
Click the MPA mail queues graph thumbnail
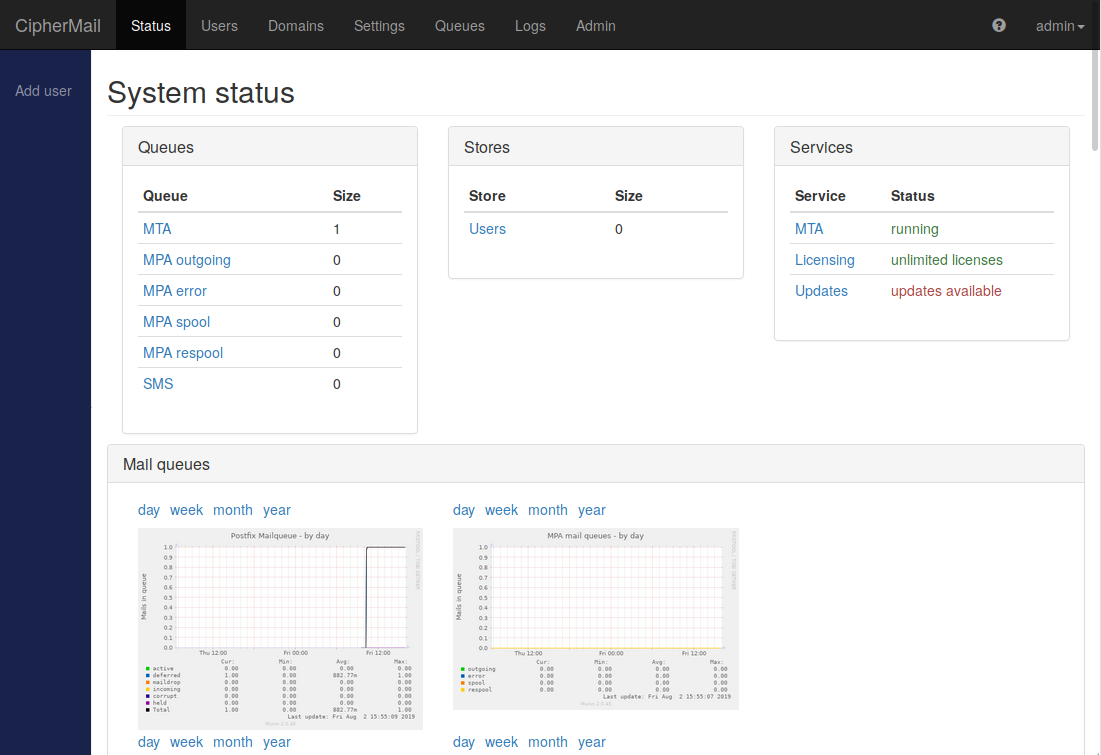click(x=595, y=619)
